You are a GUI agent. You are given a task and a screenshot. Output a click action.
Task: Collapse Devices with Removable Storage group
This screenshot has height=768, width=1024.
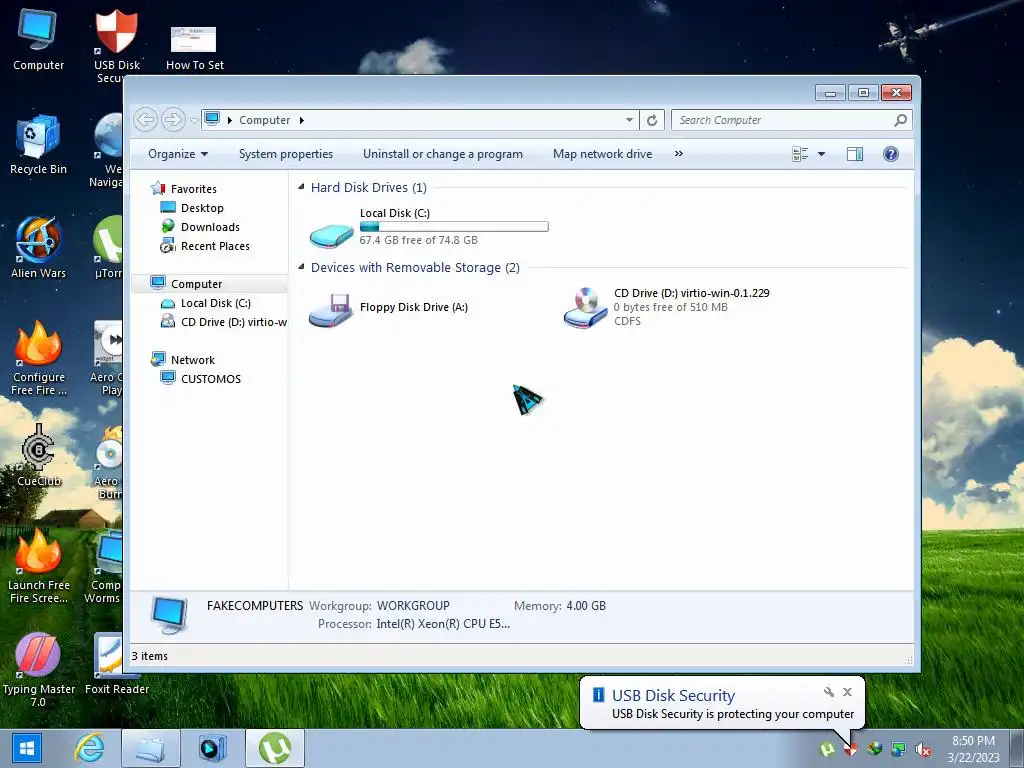pos(301,267)
